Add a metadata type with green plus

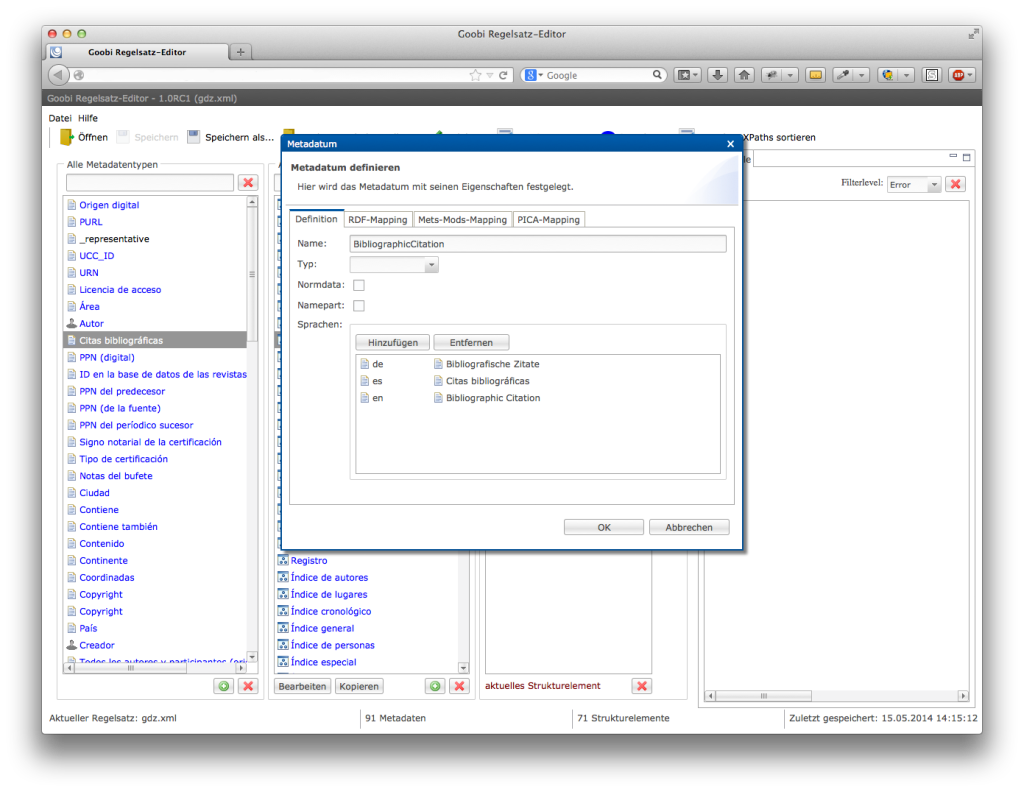click(224, 686)
